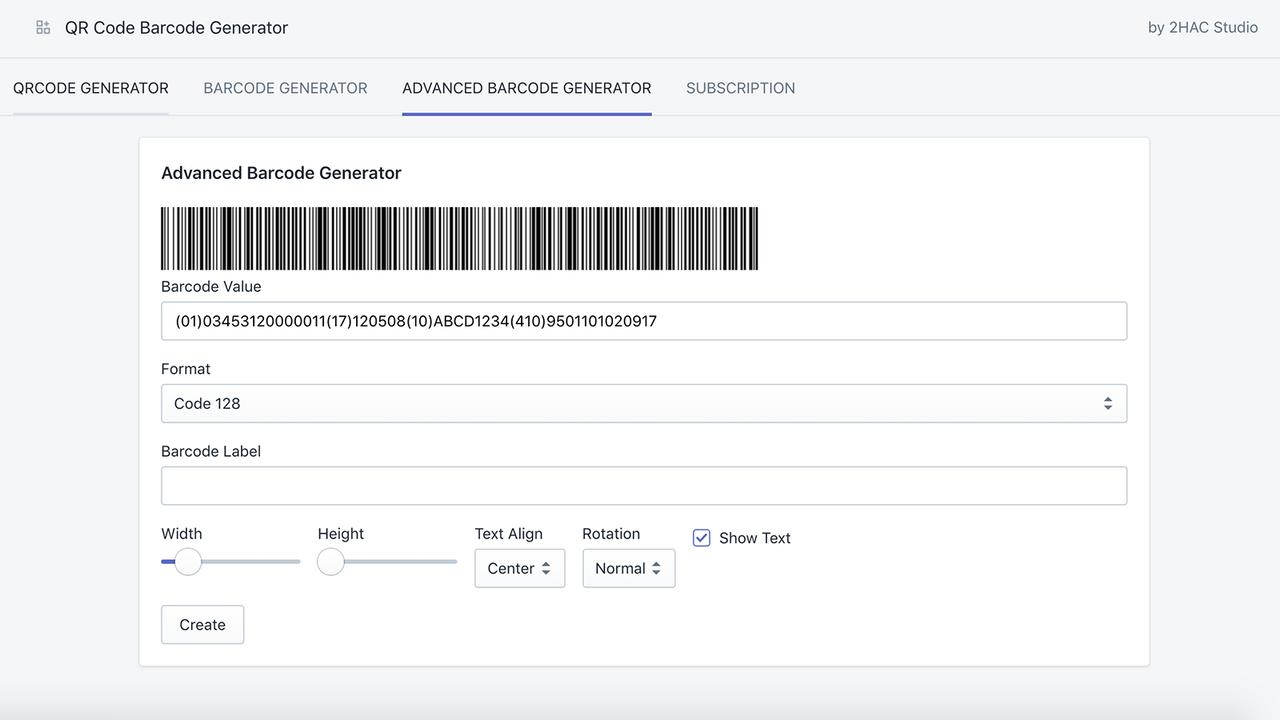Click the generated barcode image
This screenshot has width=1280, height=720.
click(x=460, y=238)
